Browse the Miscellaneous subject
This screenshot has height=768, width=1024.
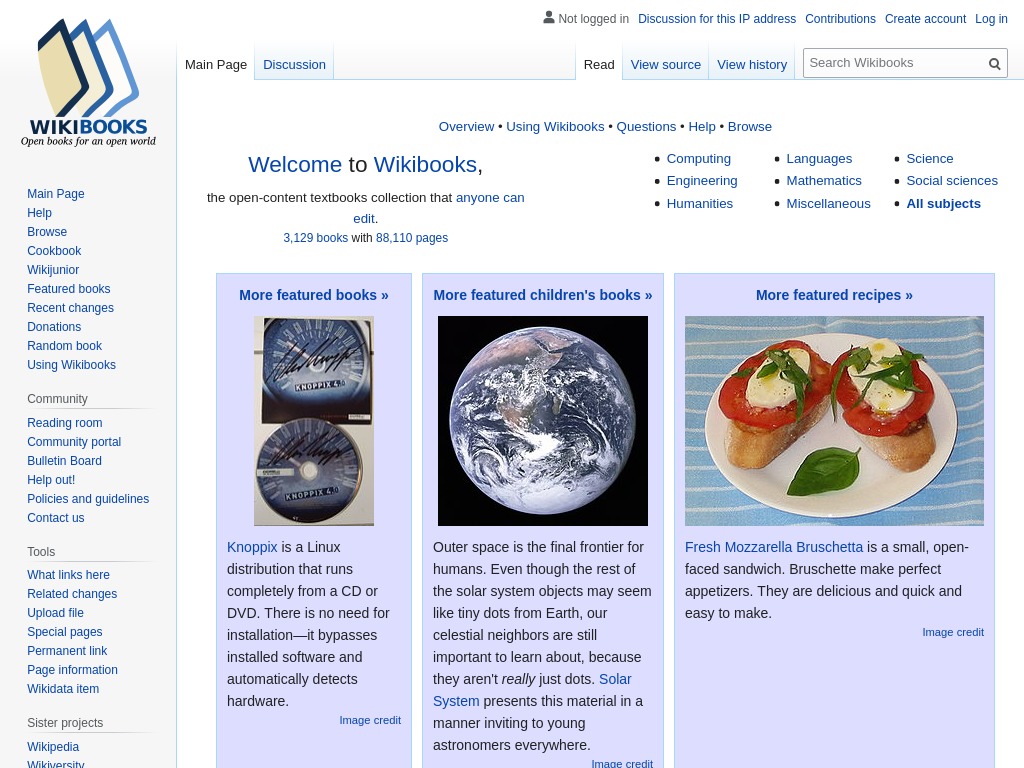[x=828, y=204]
